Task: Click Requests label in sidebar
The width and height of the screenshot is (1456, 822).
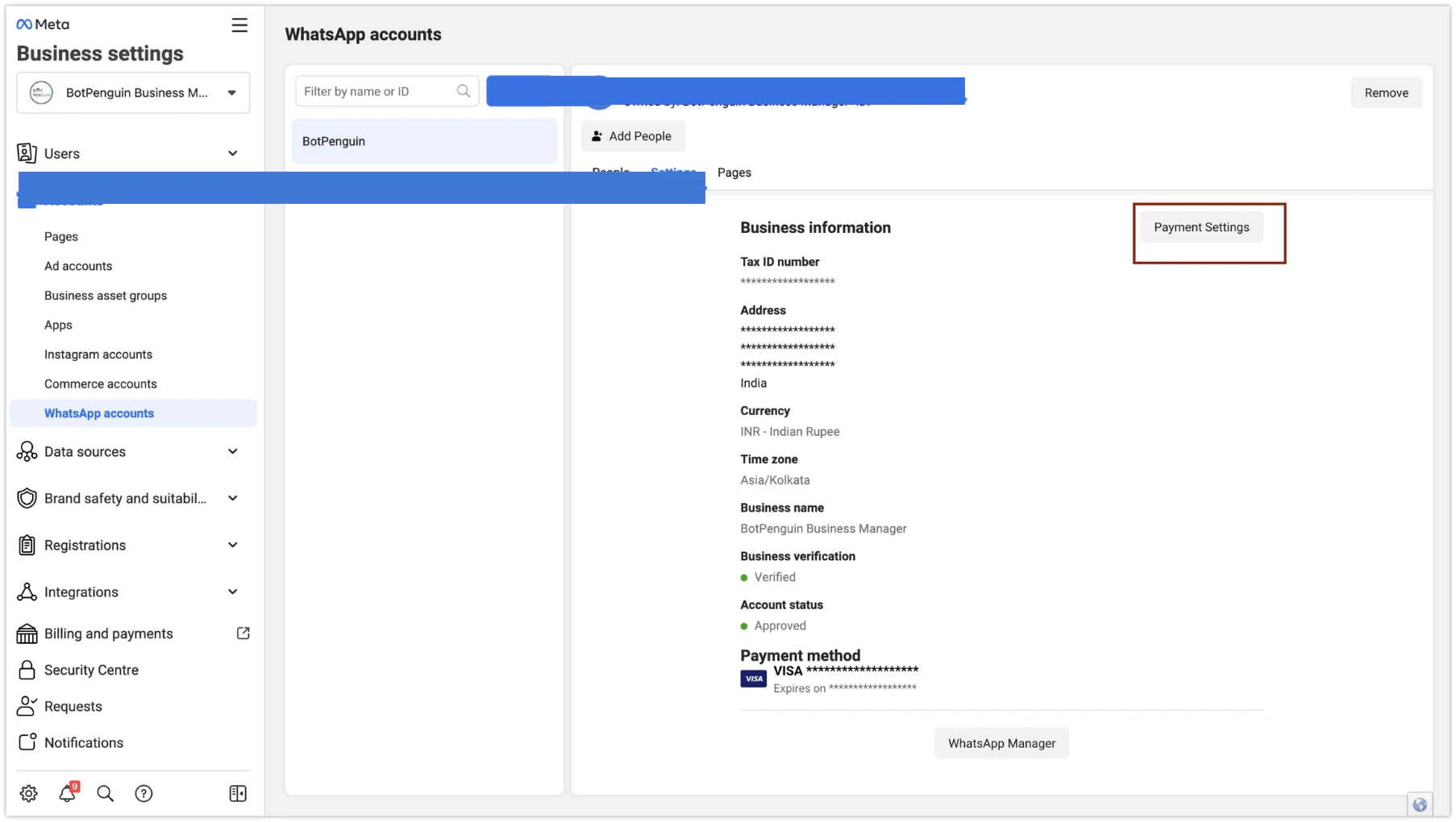Action: coord(73,706)
